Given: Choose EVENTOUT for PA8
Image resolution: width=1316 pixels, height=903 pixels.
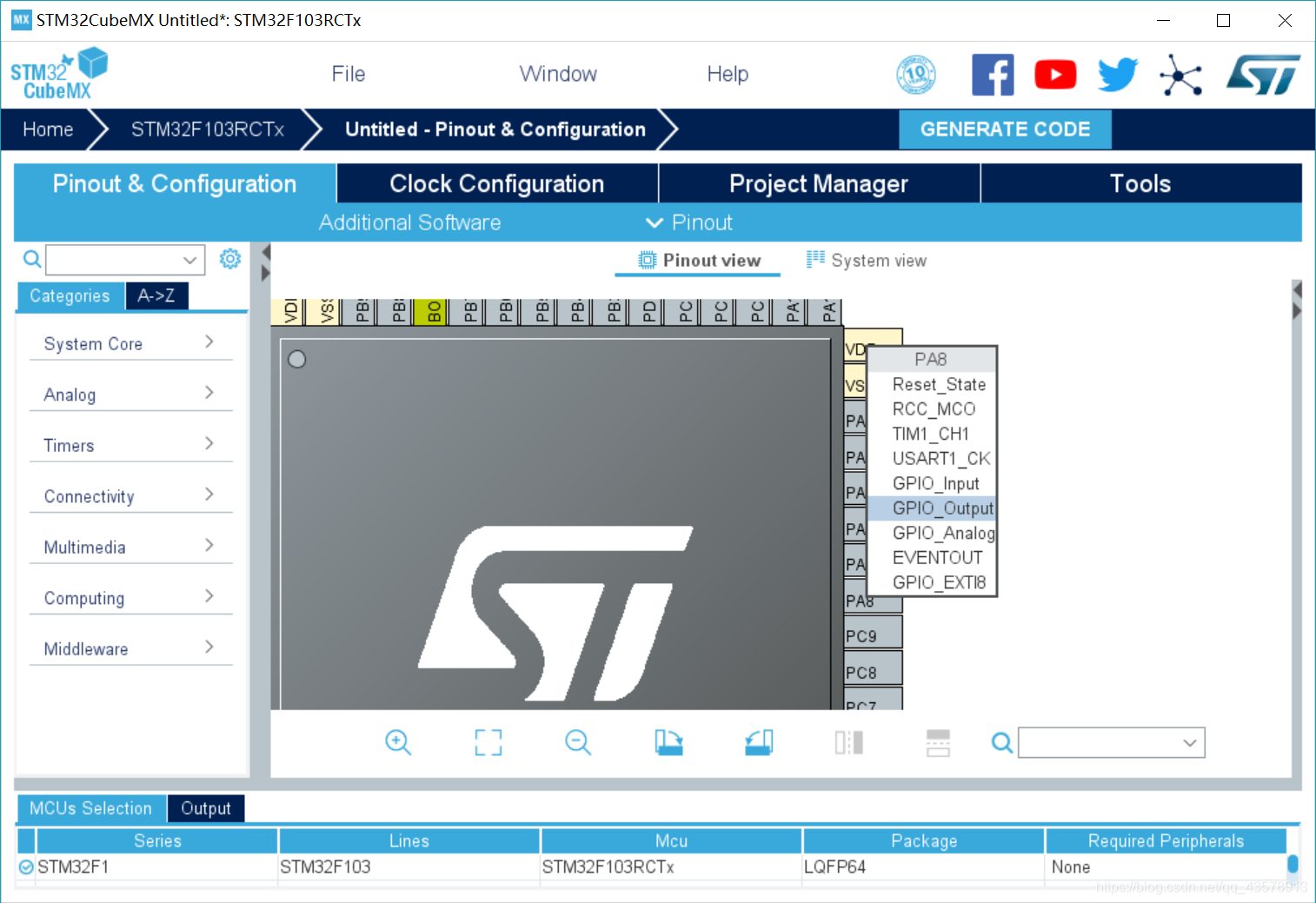Looking at the screenshot, I should [932, 558].
